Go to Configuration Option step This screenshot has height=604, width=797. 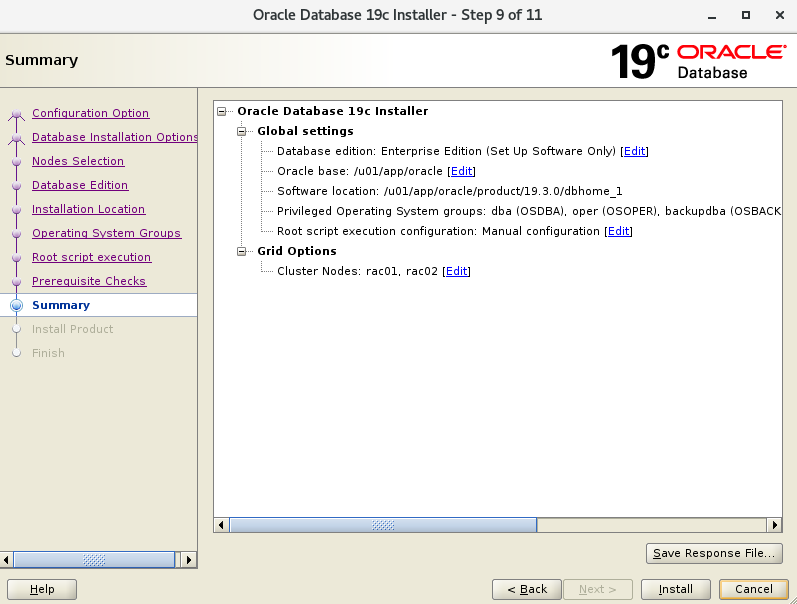point(90,113)
